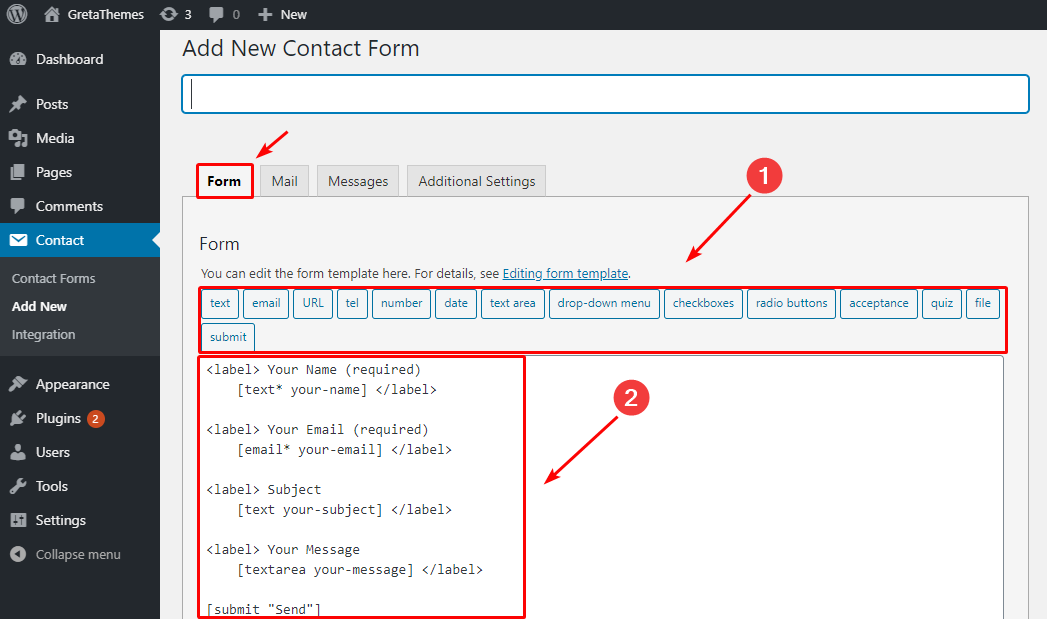The height and width of the screenshot is (619, 1047).
Task: Select the Messages tab
Action: click(x=357, y=181)
